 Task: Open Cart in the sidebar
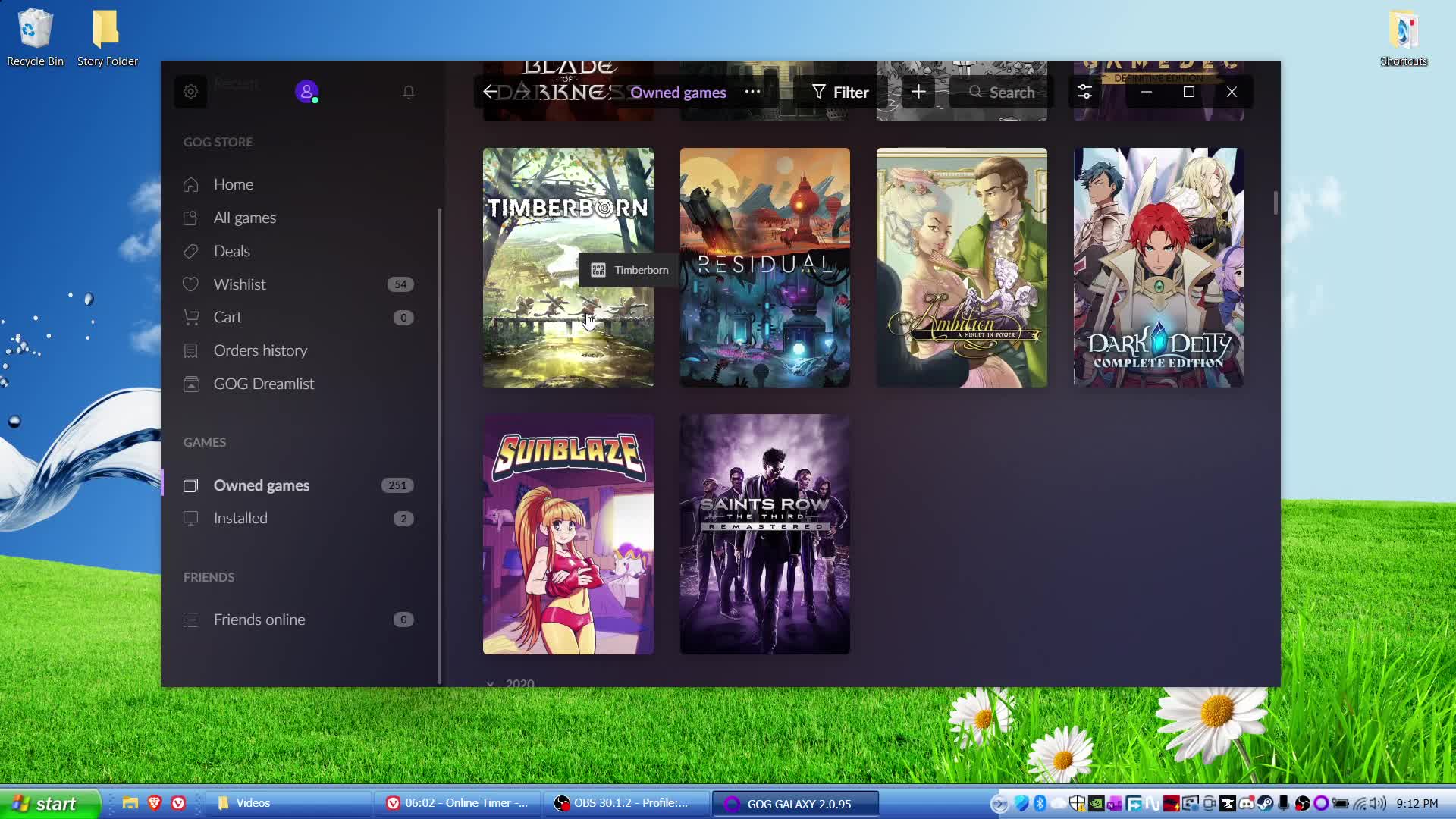tap(227, 317)
